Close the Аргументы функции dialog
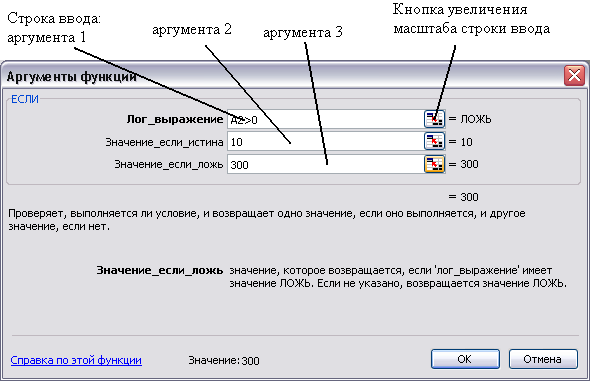Viewport: 590px width, 381px height. click(x=574, y=76)
